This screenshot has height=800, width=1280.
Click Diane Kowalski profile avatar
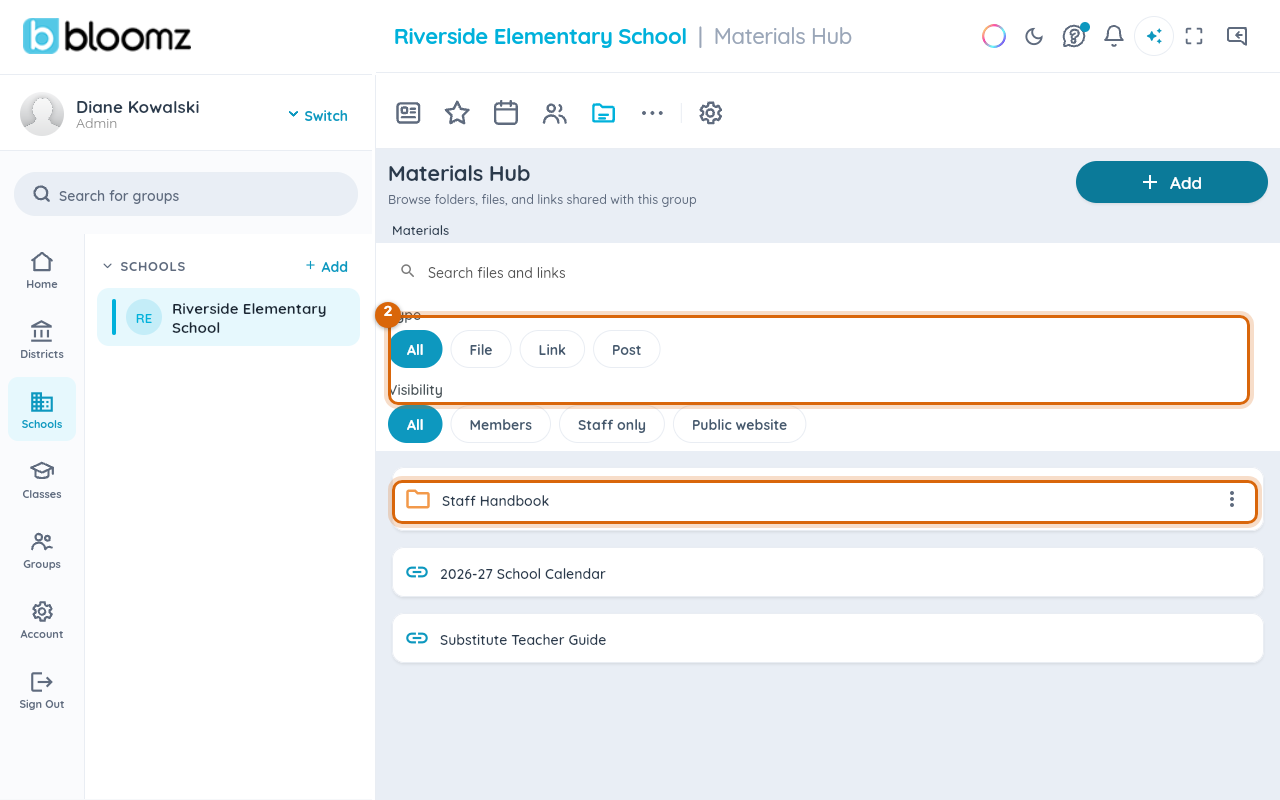(x=42, y=114)
